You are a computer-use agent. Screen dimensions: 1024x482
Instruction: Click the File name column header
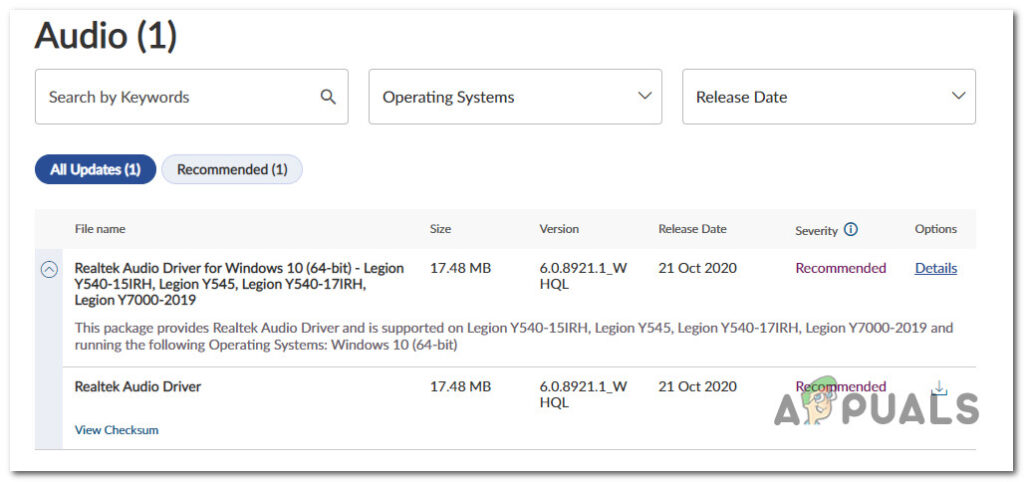(100, 229)
